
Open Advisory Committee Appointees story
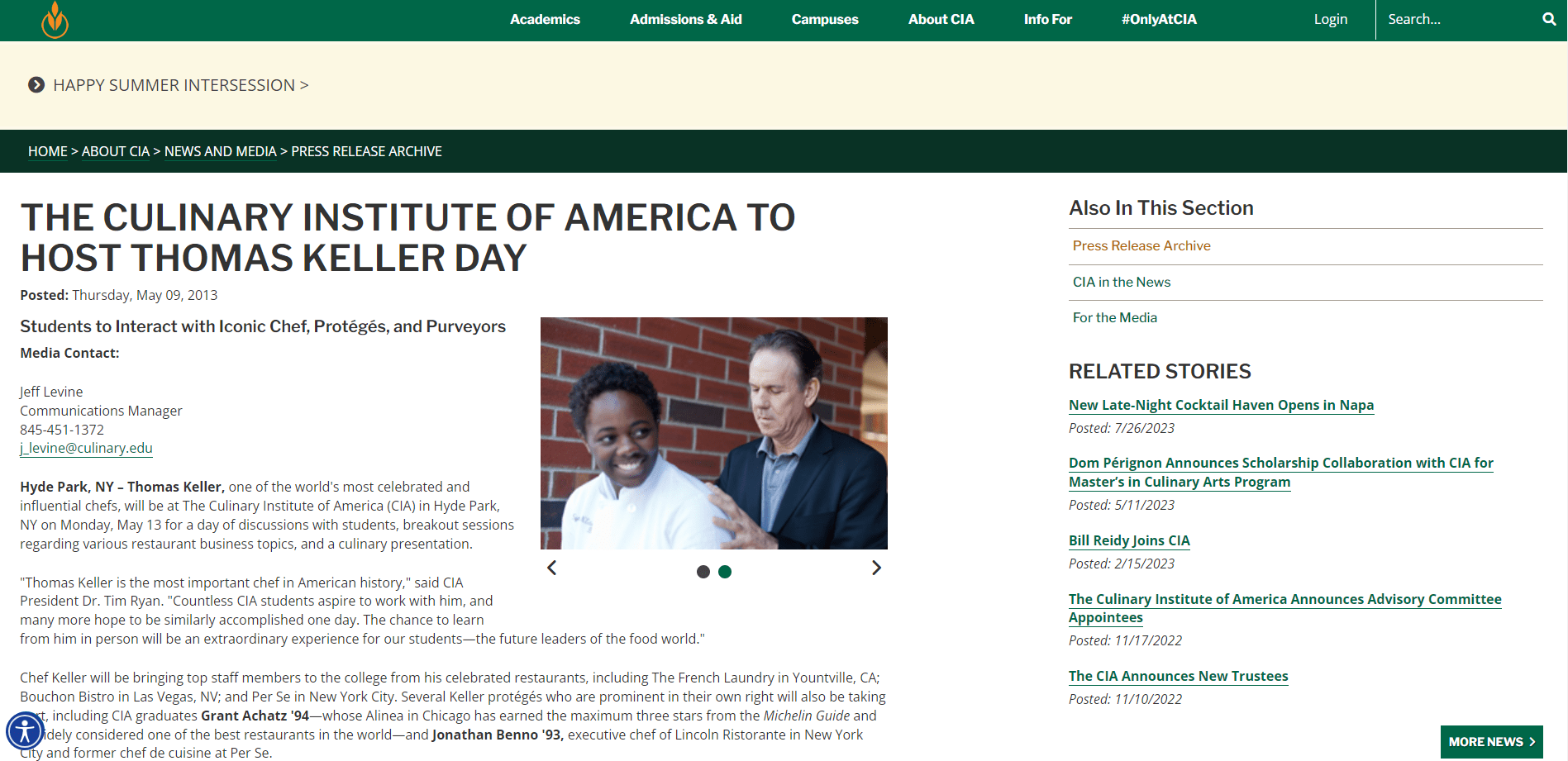[1285, 608]
